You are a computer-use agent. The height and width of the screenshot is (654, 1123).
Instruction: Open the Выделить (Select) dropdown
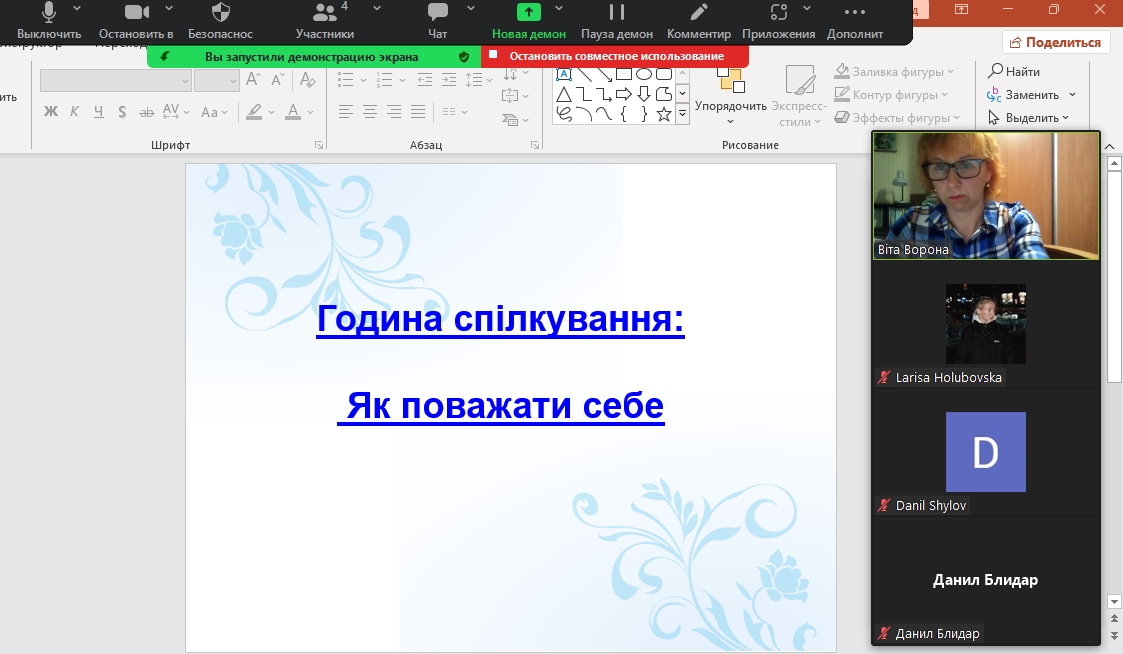tap(1028, 117)
